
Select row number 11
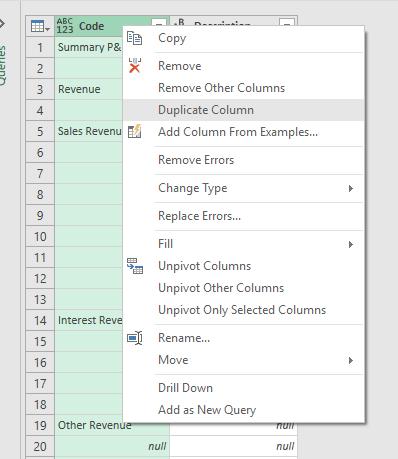pos(40,257)
